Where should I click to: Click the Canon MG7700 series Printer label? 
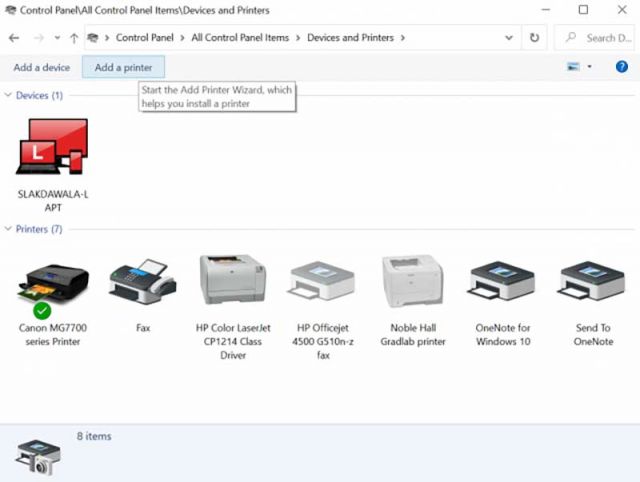click(x=53, y=335)
